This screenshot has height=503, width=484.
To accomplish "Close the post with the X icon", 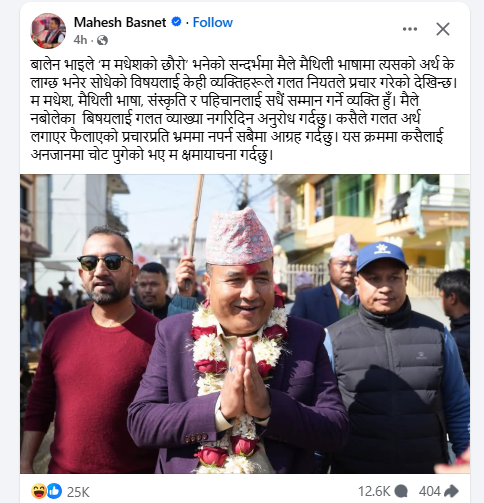I will pyautogui.click(x=443, y=29).
